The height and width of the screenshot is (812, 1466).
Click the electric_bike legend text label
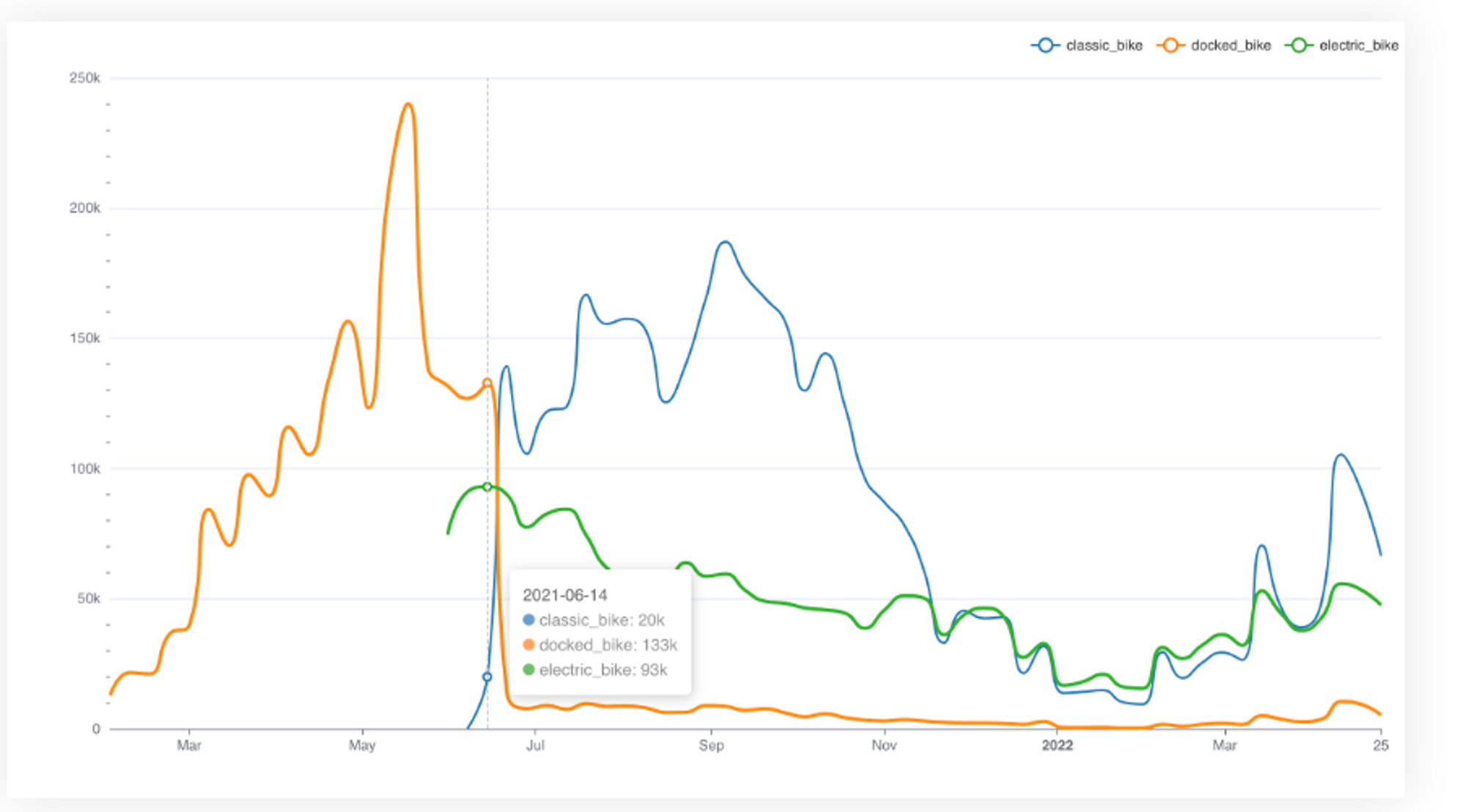click(1358, 45)
